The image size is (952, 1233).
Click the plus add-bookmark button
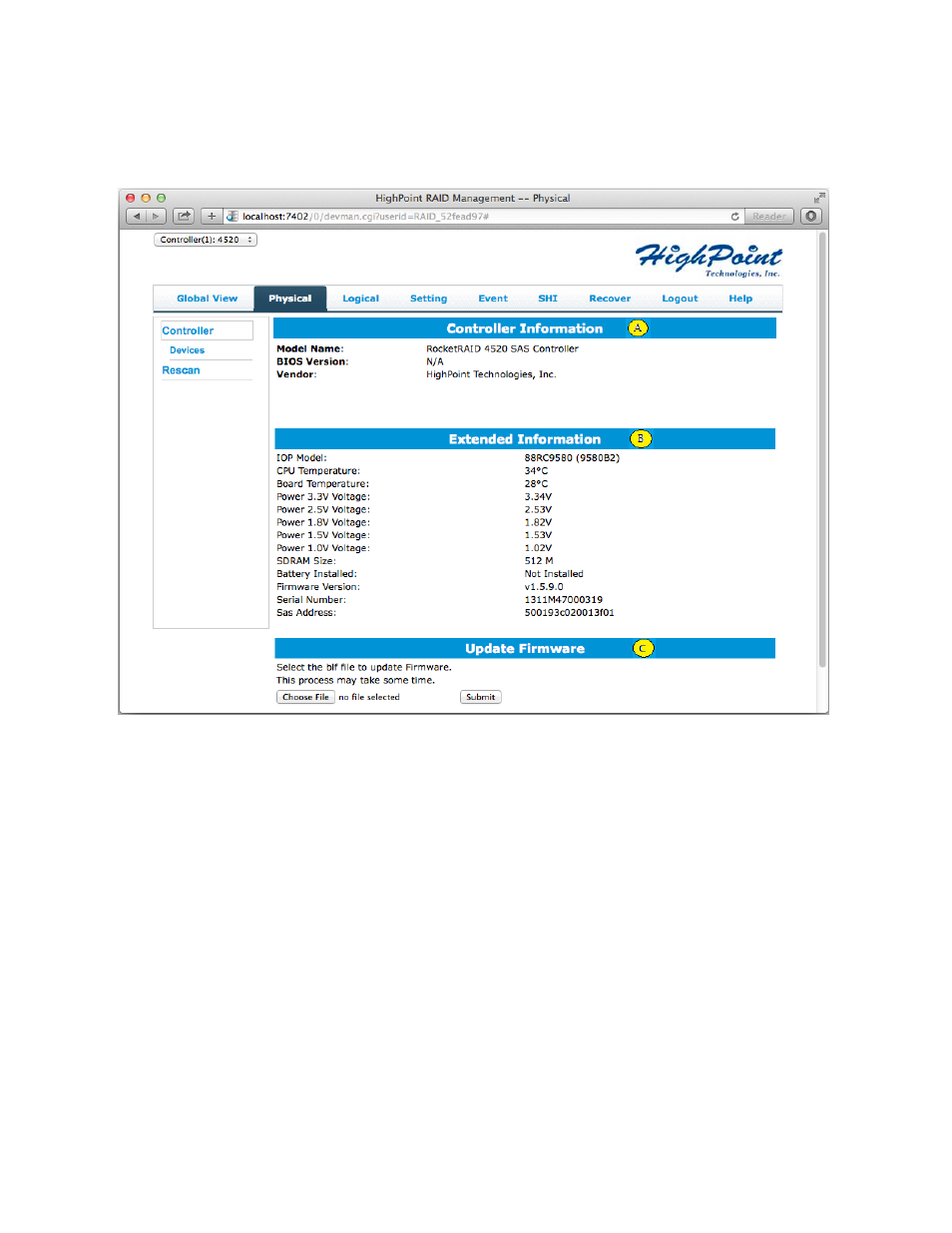(212, 217)
